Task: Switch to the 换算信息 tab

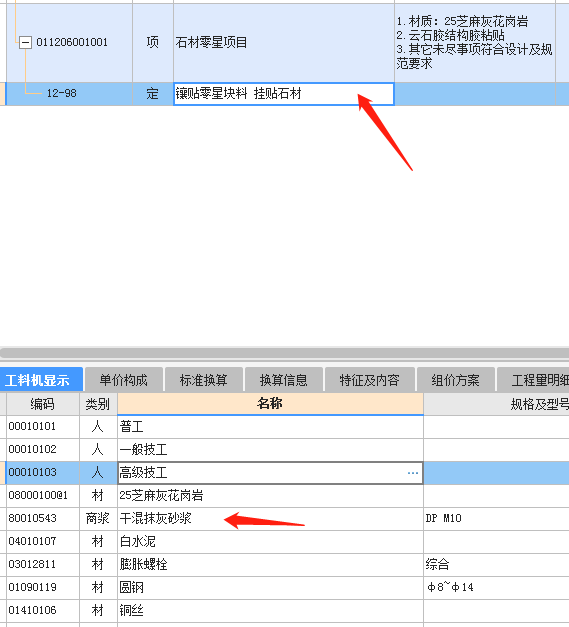Action: 284,379
